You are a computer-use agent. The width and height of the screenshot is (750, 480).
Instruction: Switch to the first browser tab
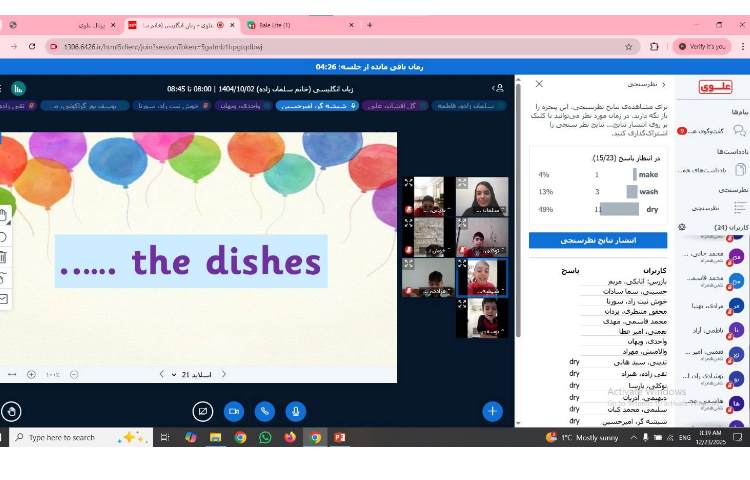pos(62,25)
